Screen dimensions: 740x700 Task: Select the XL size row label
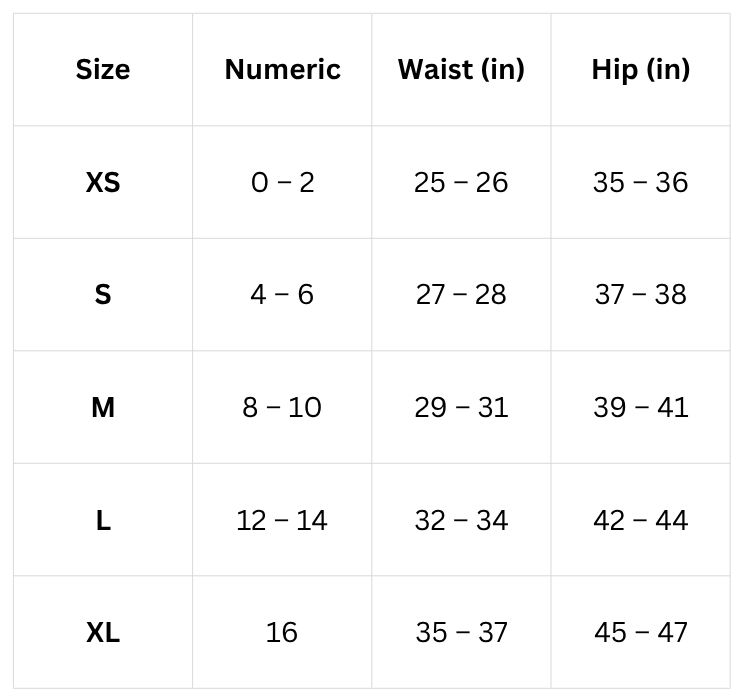pyautogui.click(x=103, y=633)
